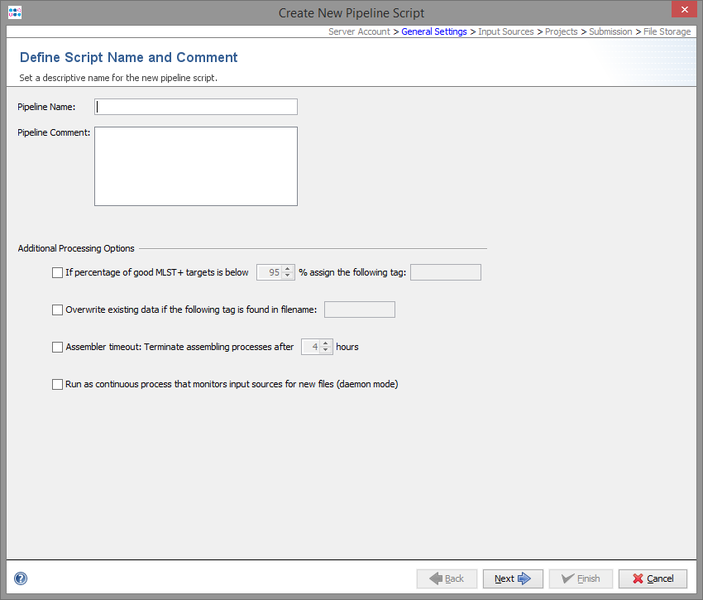Increase the MLST+ percentage spinner value
Image resolution: width=703 pixels, height=600 pixels.
click(288, 269)
